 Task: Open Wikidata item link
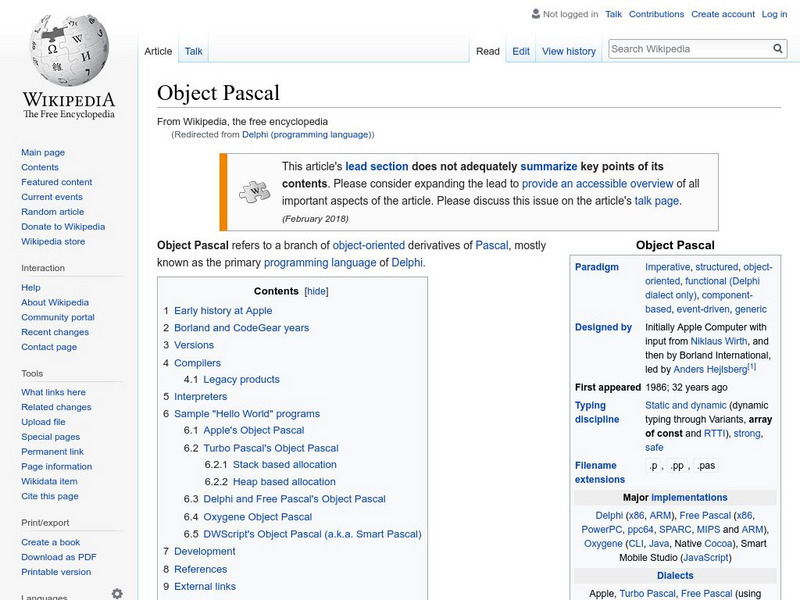[49, 481]
